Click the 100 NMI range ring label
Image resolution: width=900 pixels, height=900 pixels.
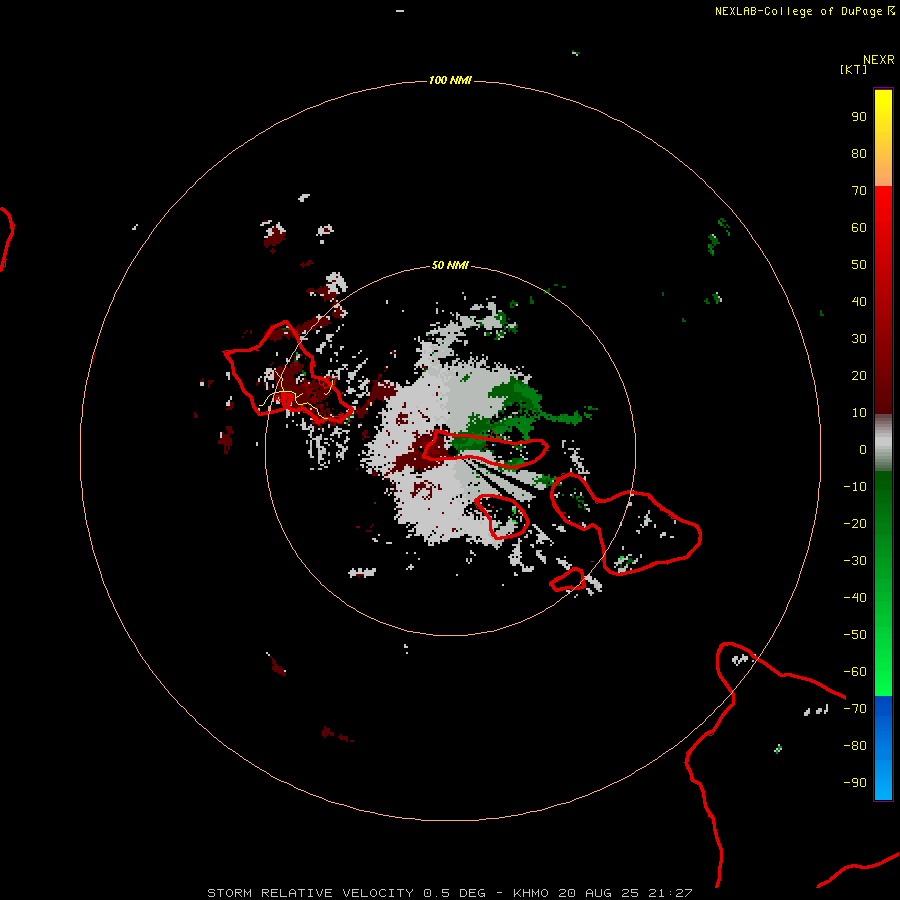(x=450, y=80)
